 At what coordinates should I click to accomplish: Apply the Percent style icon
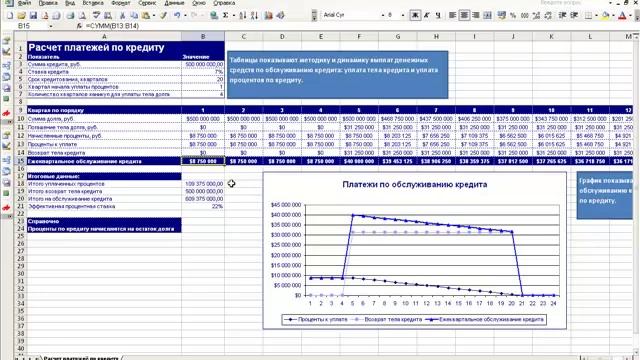(513, 16)
